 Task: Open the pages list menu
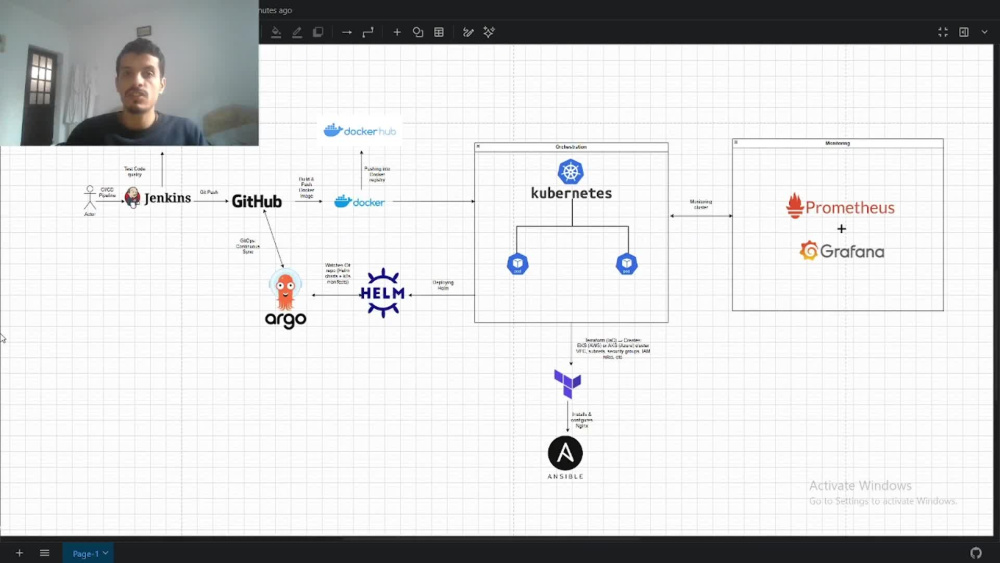[x=44, y=553]
